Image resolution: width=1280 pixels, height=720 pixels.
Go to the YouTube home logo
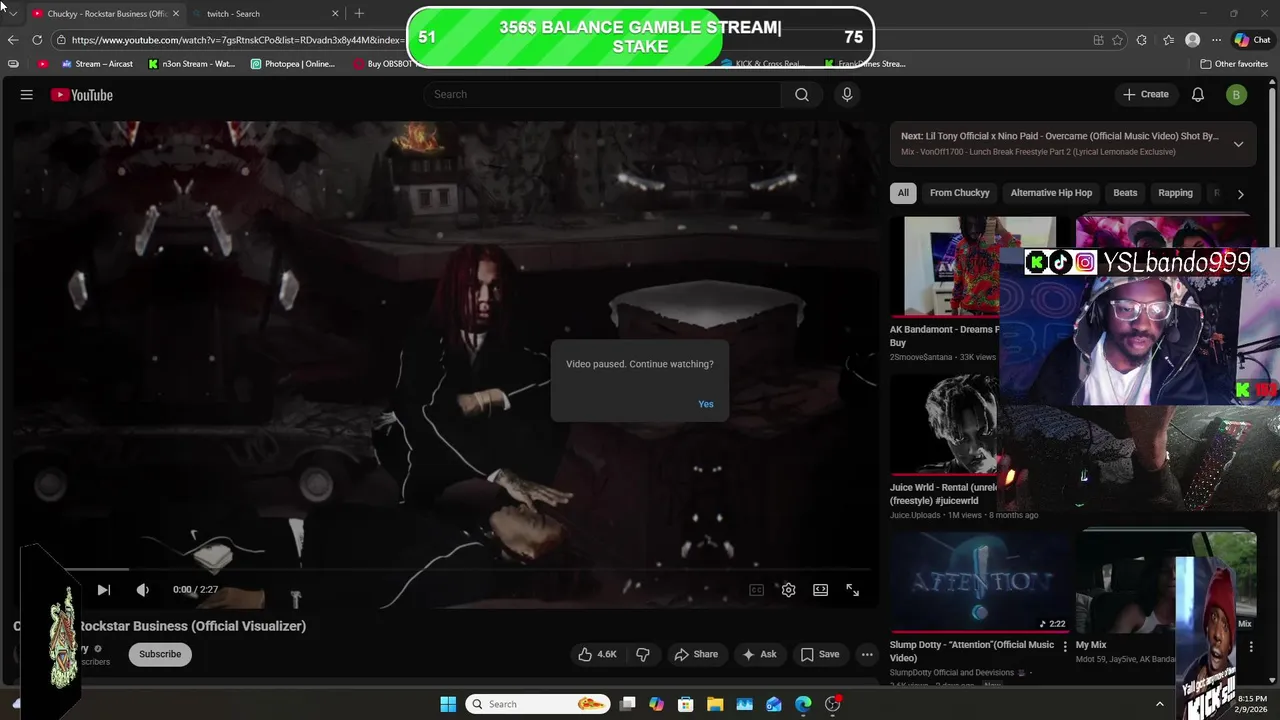click(x=82, y=95)
